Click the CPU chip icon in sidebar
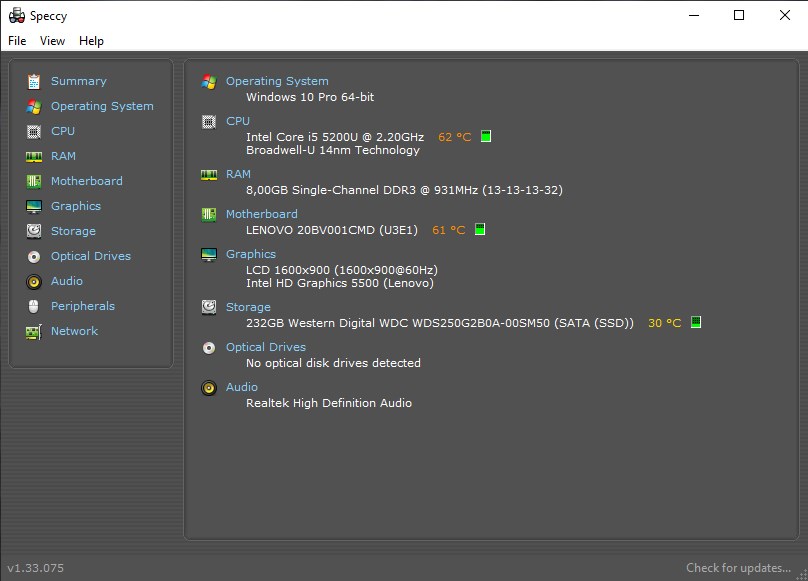Screen dimensions: 808x581 [x=34, y=131]
